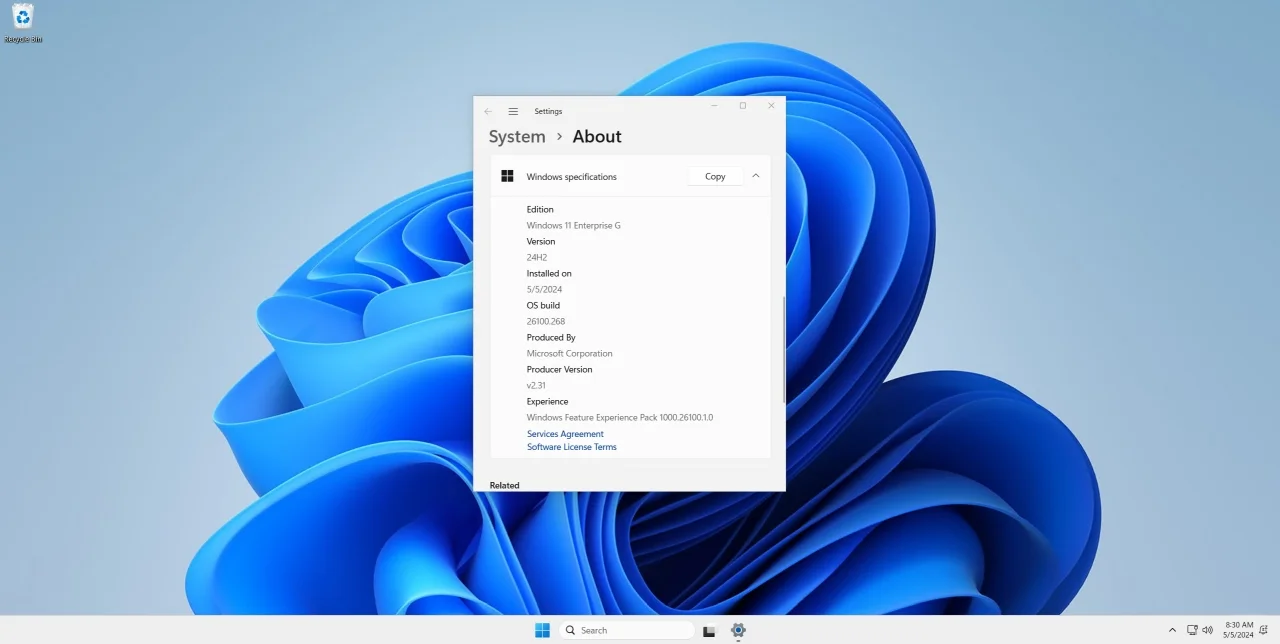Open the Services Agreement link
Image resolution: width=1280 pixels, height=644 pixels.
pyautogui.click(x=565, y=433)
